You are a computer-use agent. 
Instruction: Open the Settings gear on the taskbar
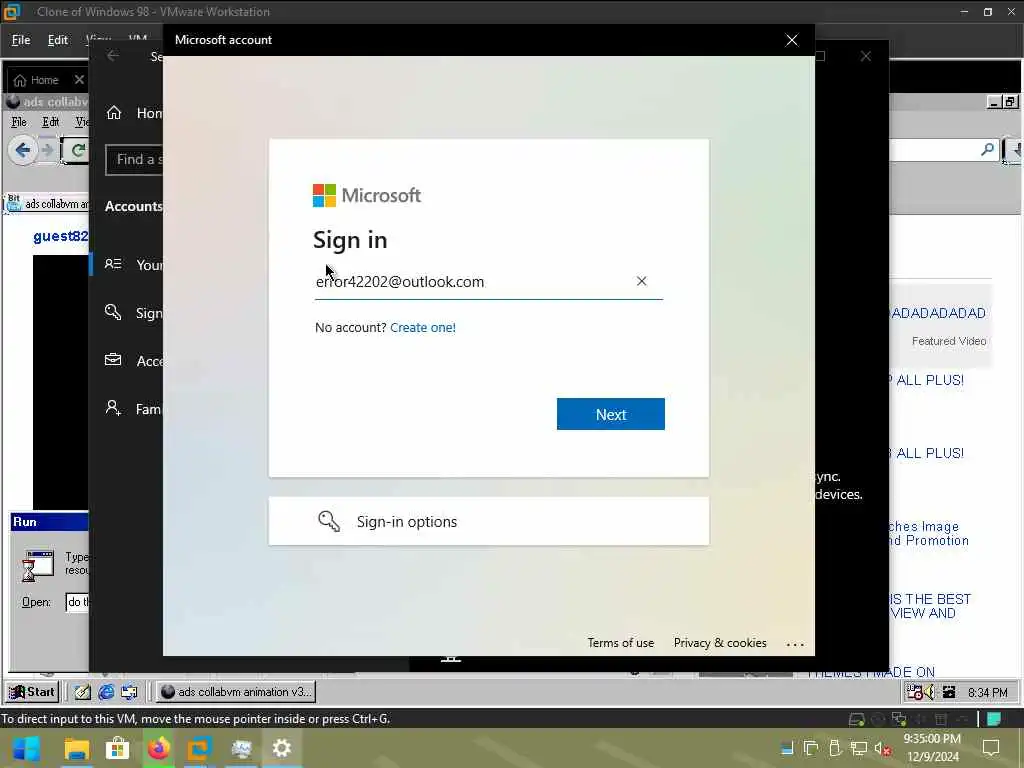(282, 749)
